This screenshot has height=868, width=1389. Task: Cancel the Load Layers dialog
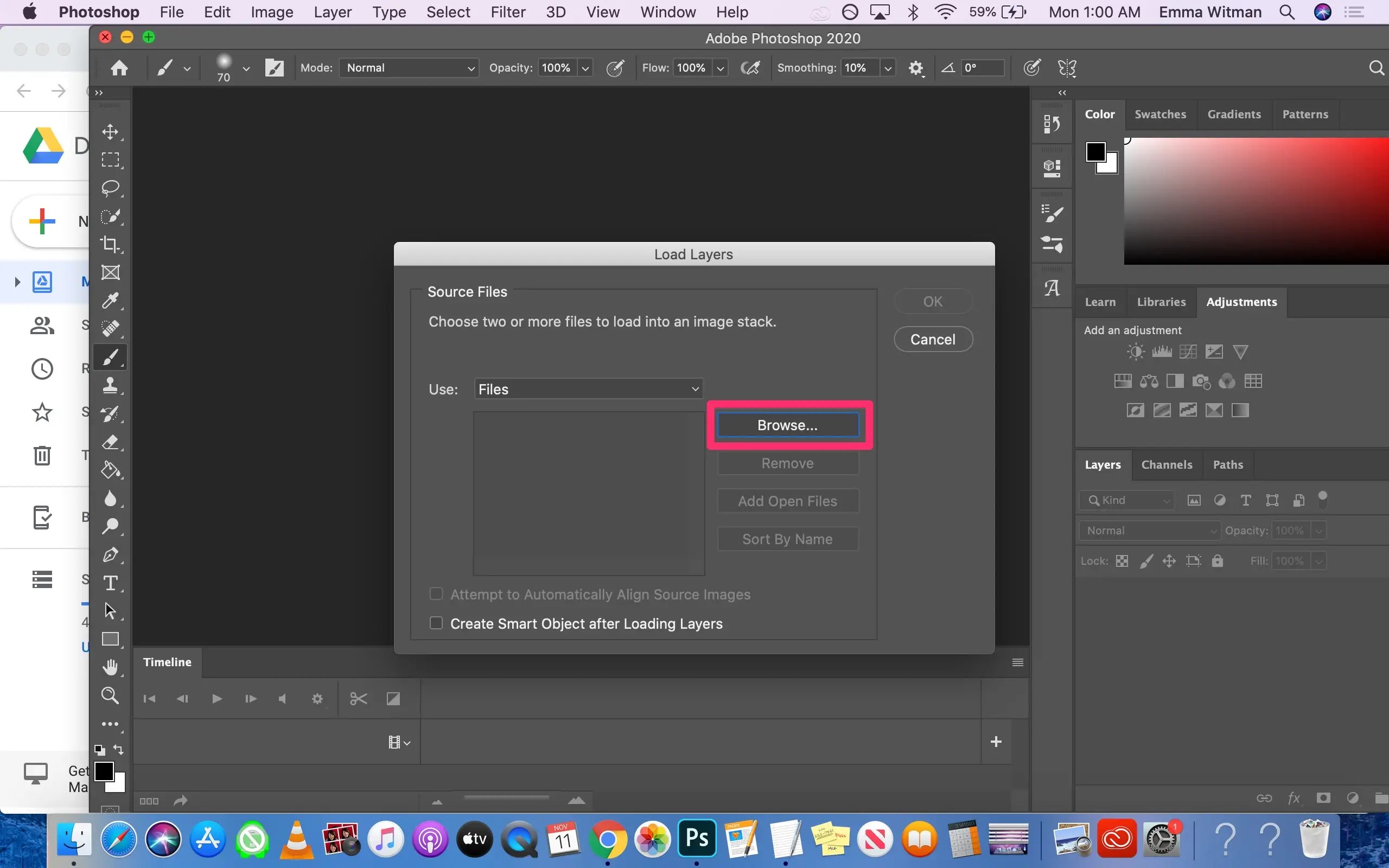933,339
